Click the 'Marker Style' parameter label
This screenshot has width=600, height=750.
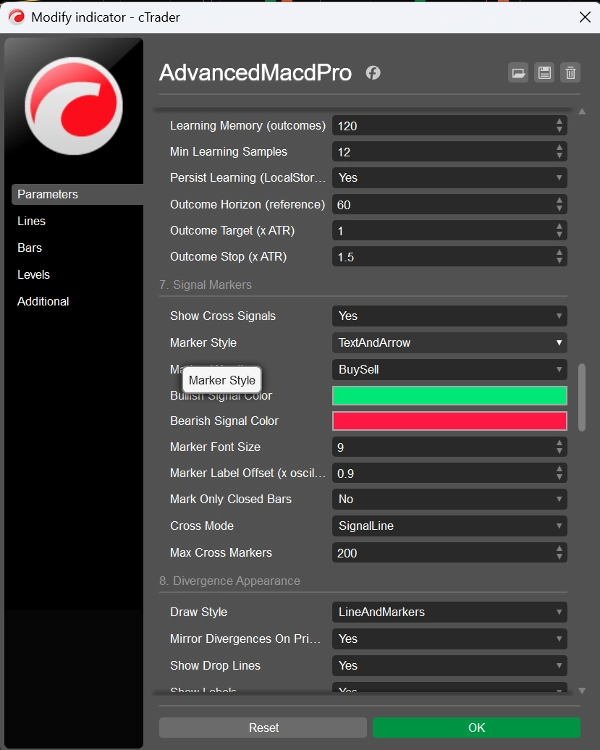203,342
